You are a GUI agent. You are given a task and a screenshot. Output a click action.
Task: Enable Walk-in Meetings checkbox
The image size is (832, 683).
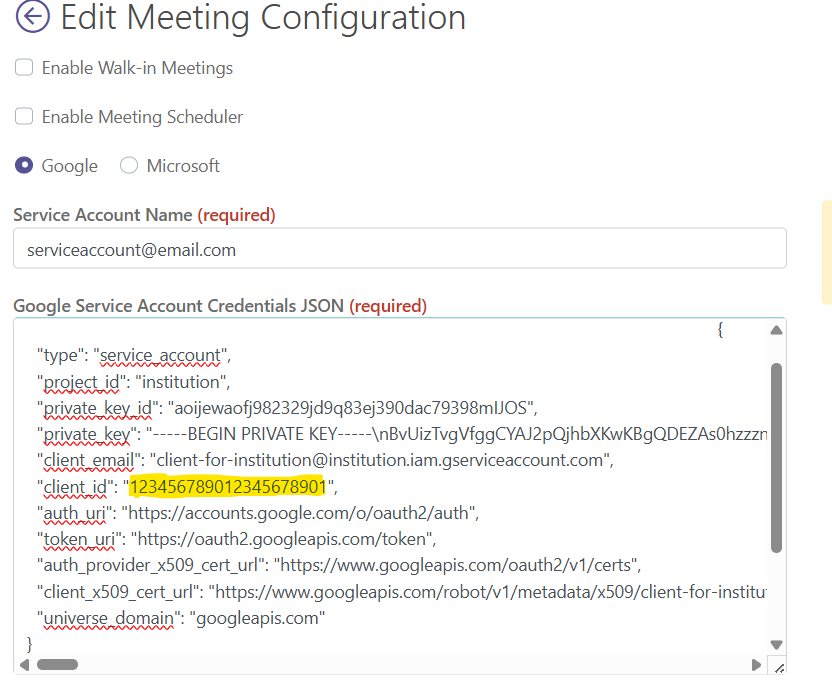[24, 67]
